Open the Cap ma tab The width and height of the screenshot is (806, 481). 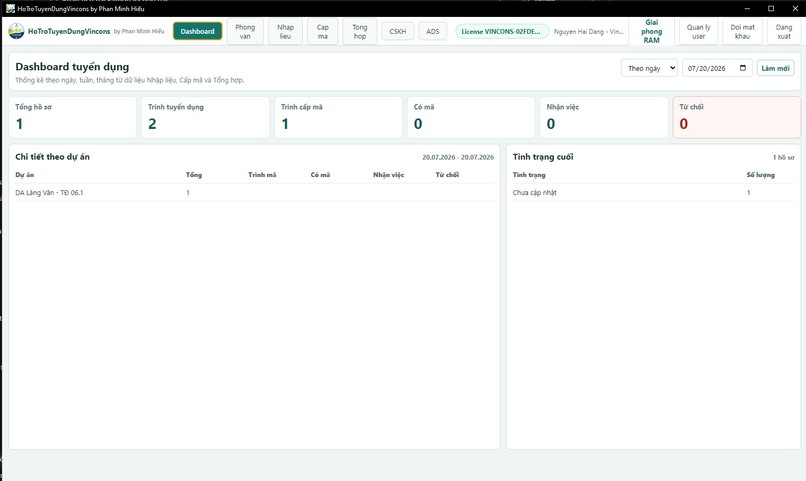(322, 31)
